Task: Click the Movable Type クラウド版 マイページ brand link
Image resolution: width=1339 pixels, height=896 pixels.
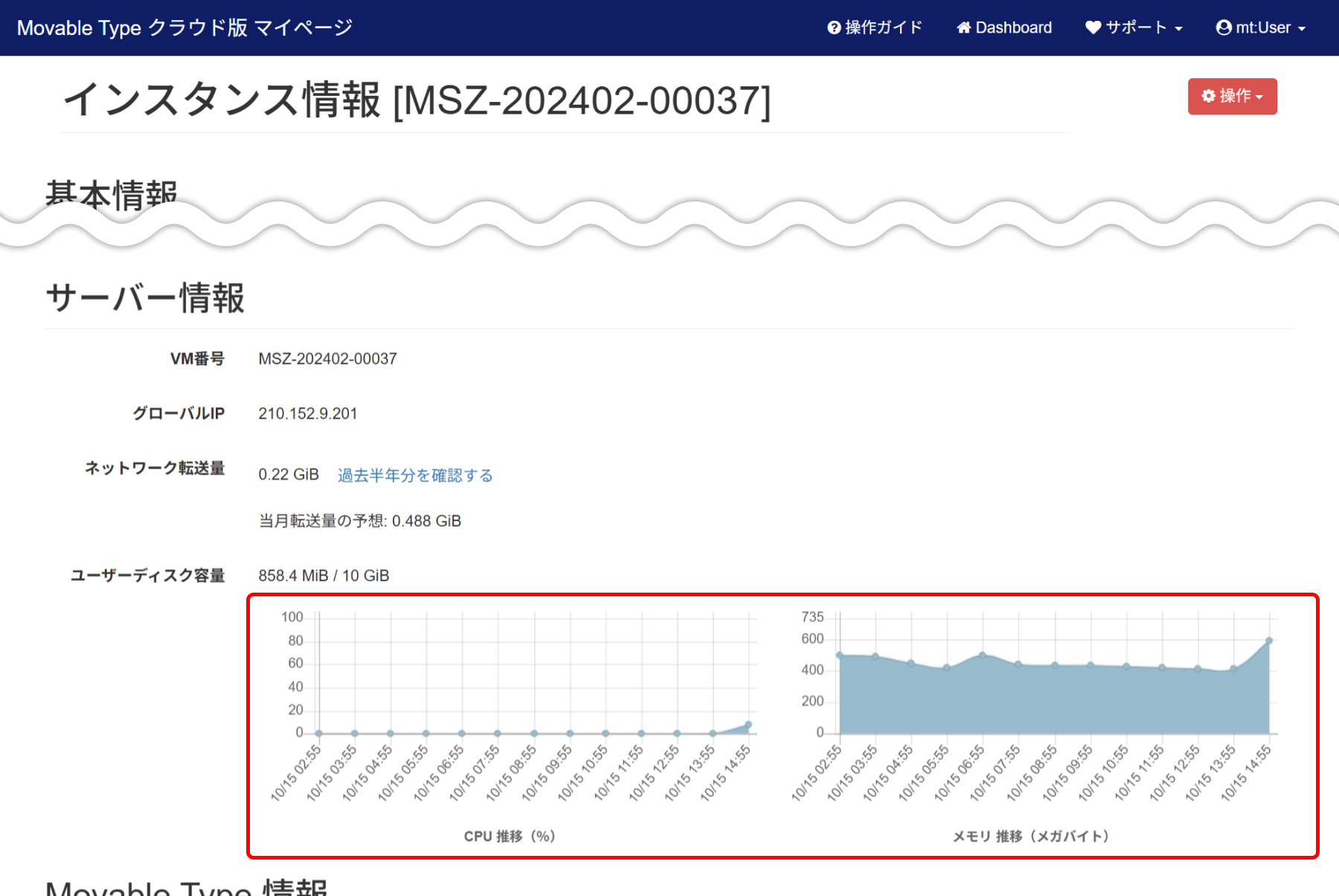Action: tap(184, 28)
